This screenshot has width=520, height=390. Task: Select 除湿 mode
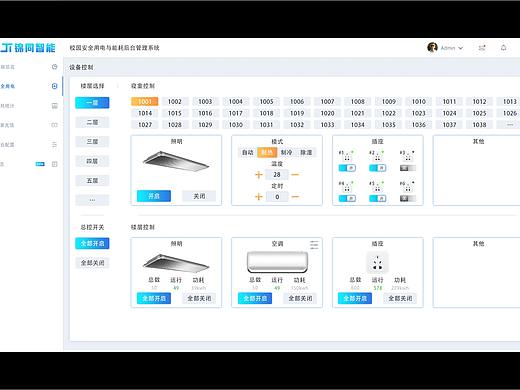click(x=306, y=153)
